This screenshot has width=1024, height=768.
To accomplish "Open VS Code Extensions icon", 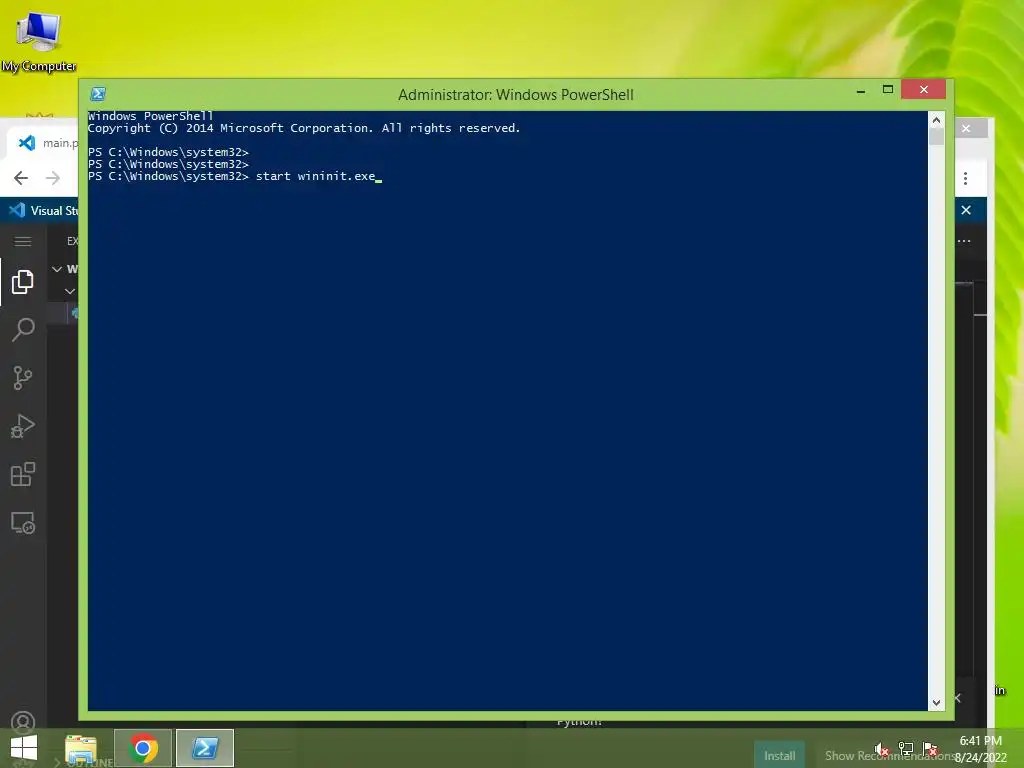I will pos(23,474).
